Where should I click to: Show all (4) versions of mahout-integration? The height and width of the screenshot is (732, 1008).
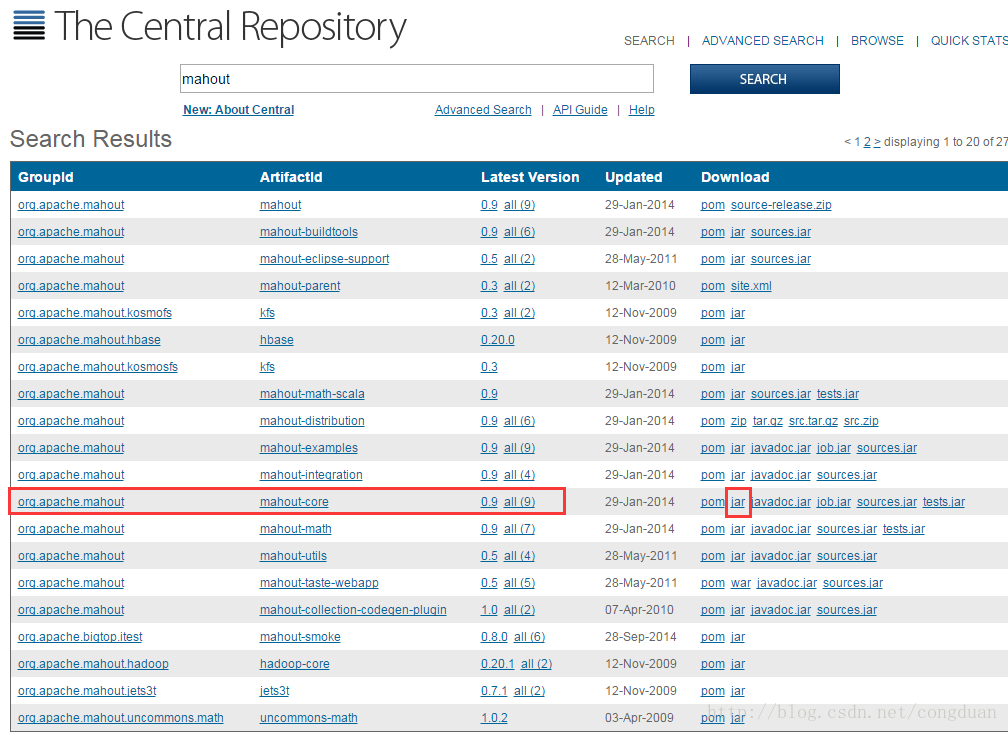click(519, 475)
